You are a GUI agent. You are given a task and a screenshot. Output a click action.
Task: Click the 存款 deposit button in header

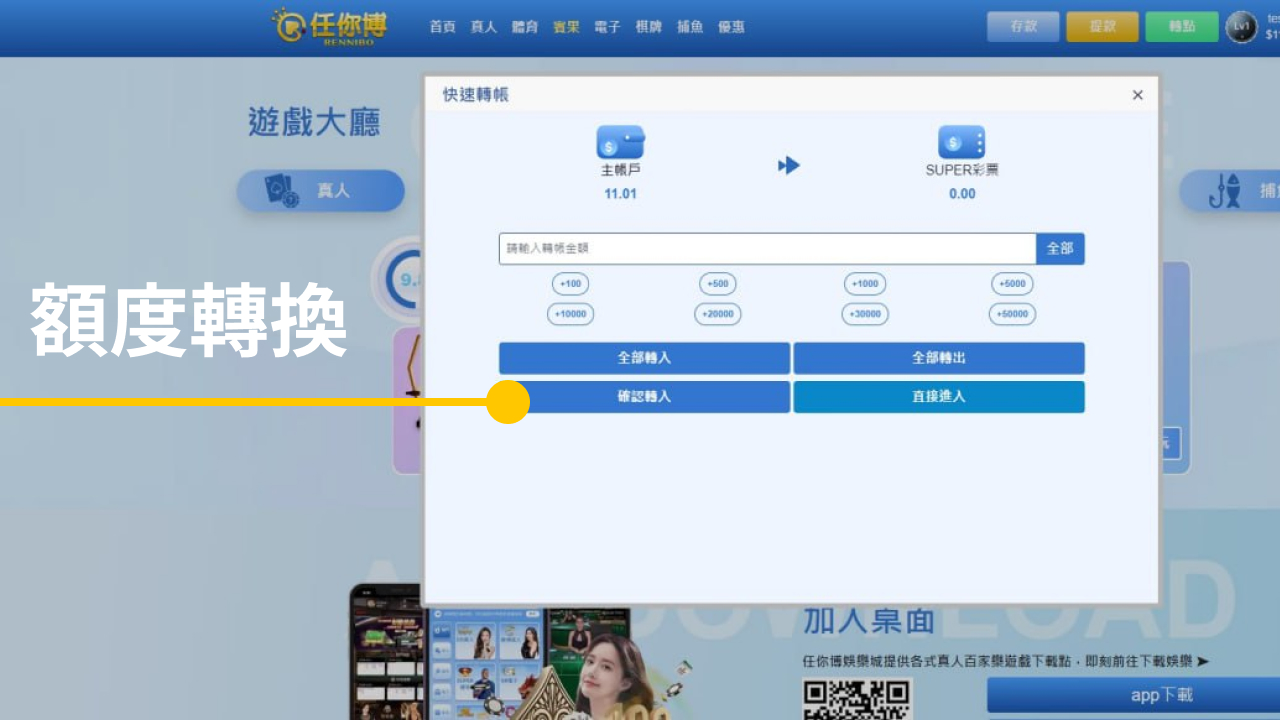coord(1022,27)
